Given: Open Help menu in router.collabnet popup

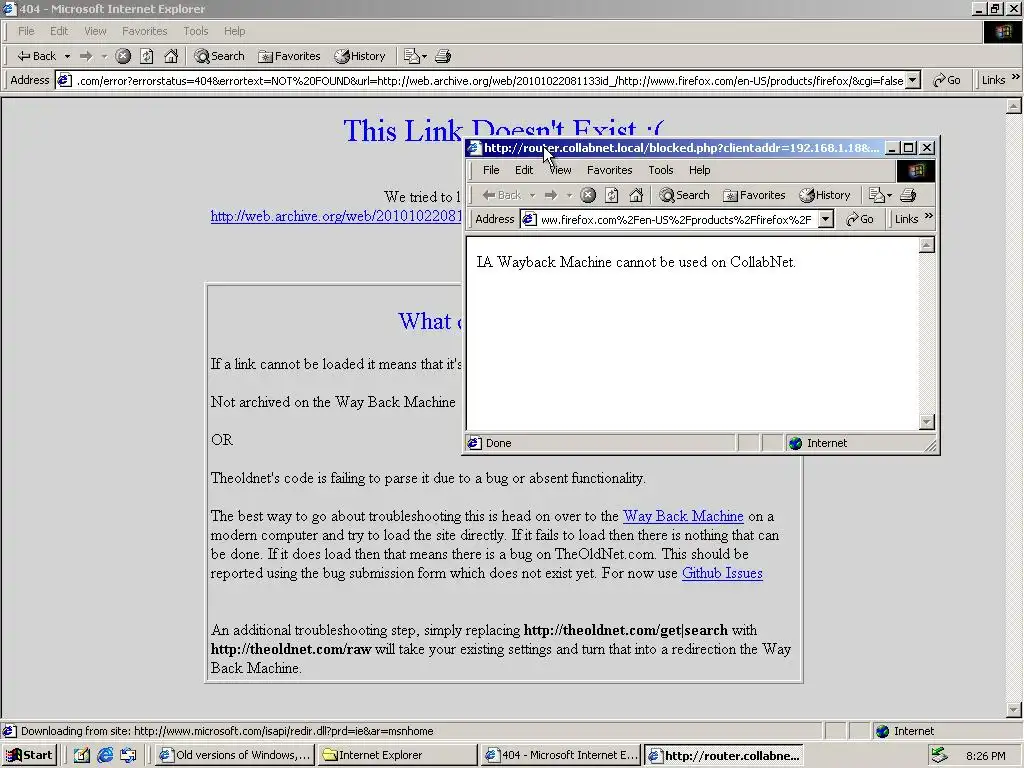Looking at the screenshot, I should click(x=699, y=170).
